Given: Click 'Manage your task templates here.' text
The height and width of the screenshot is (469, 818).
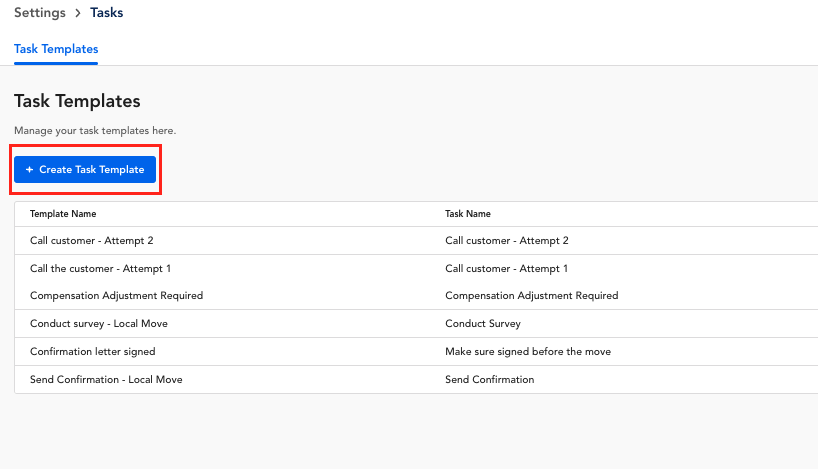Looking at the screenshot, I should pos(95,130).
